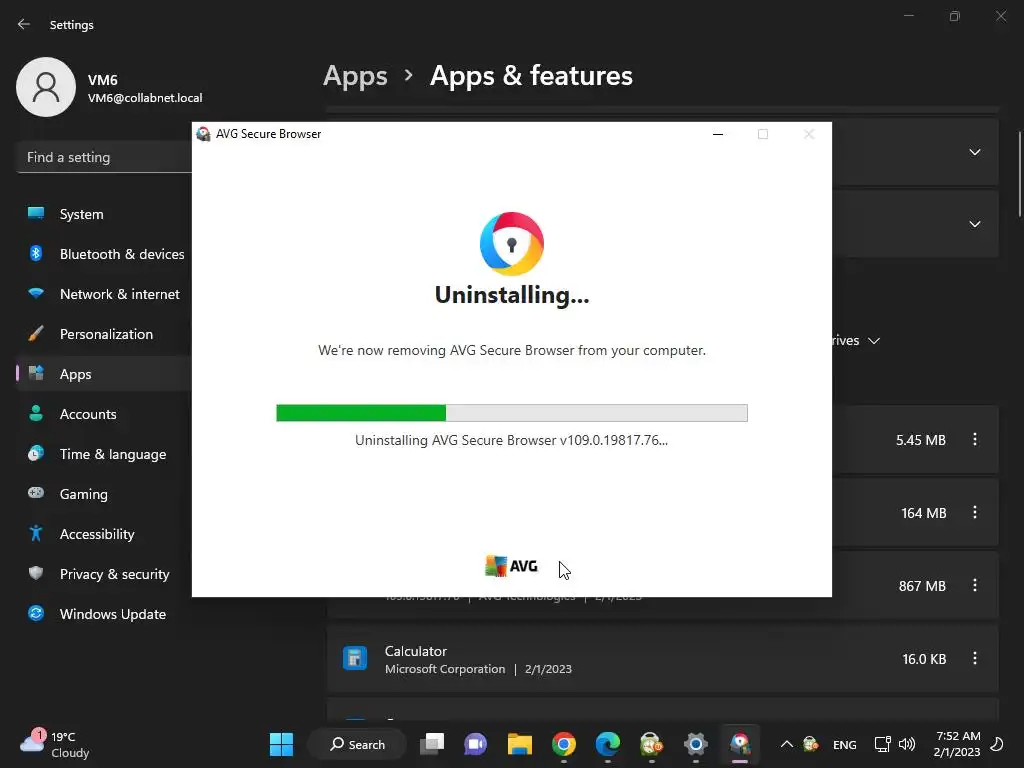Click the 16.0 KB size value
Viewport: 1024px width, 768px height.
924,659
